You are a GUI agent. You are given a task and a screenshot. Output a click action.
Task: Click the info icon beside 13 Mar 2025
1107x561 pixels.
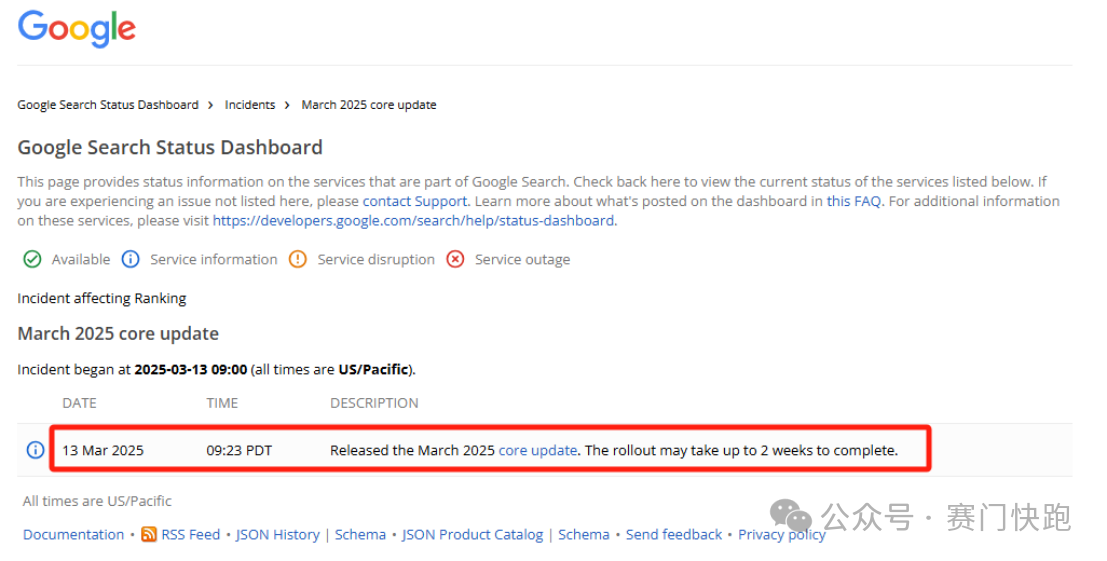[35, 450]
